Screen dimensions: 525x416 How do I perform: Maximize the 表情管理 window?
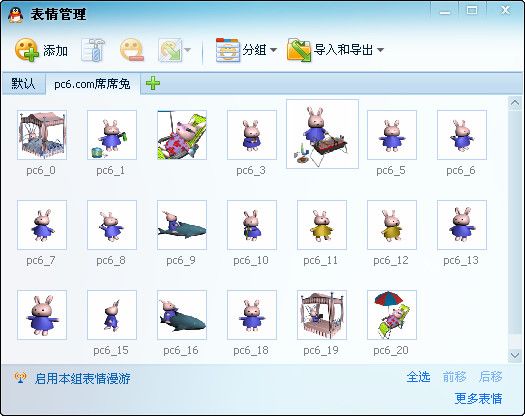472,10
